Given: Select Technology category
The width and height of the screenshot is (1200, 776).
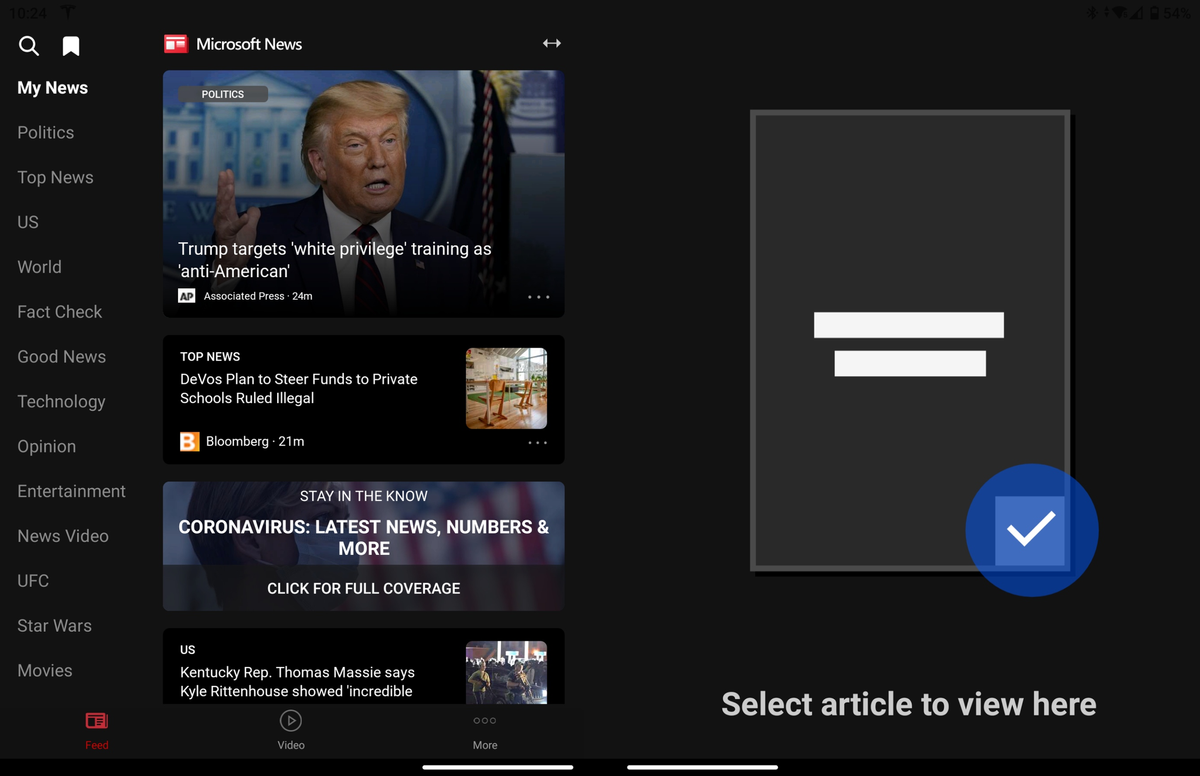Looking at the screenshot, I should tap(61, 402).
